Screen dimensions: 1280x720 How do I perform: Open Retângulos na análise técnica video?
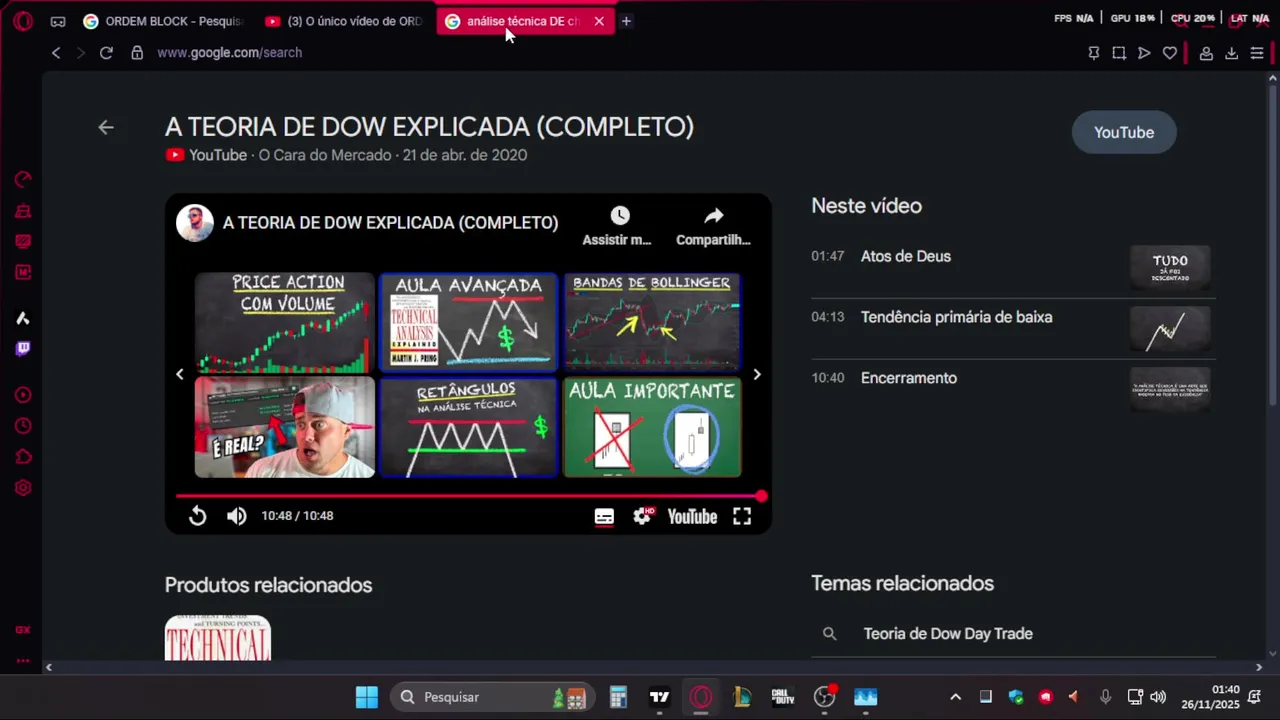tap(468, 428)
